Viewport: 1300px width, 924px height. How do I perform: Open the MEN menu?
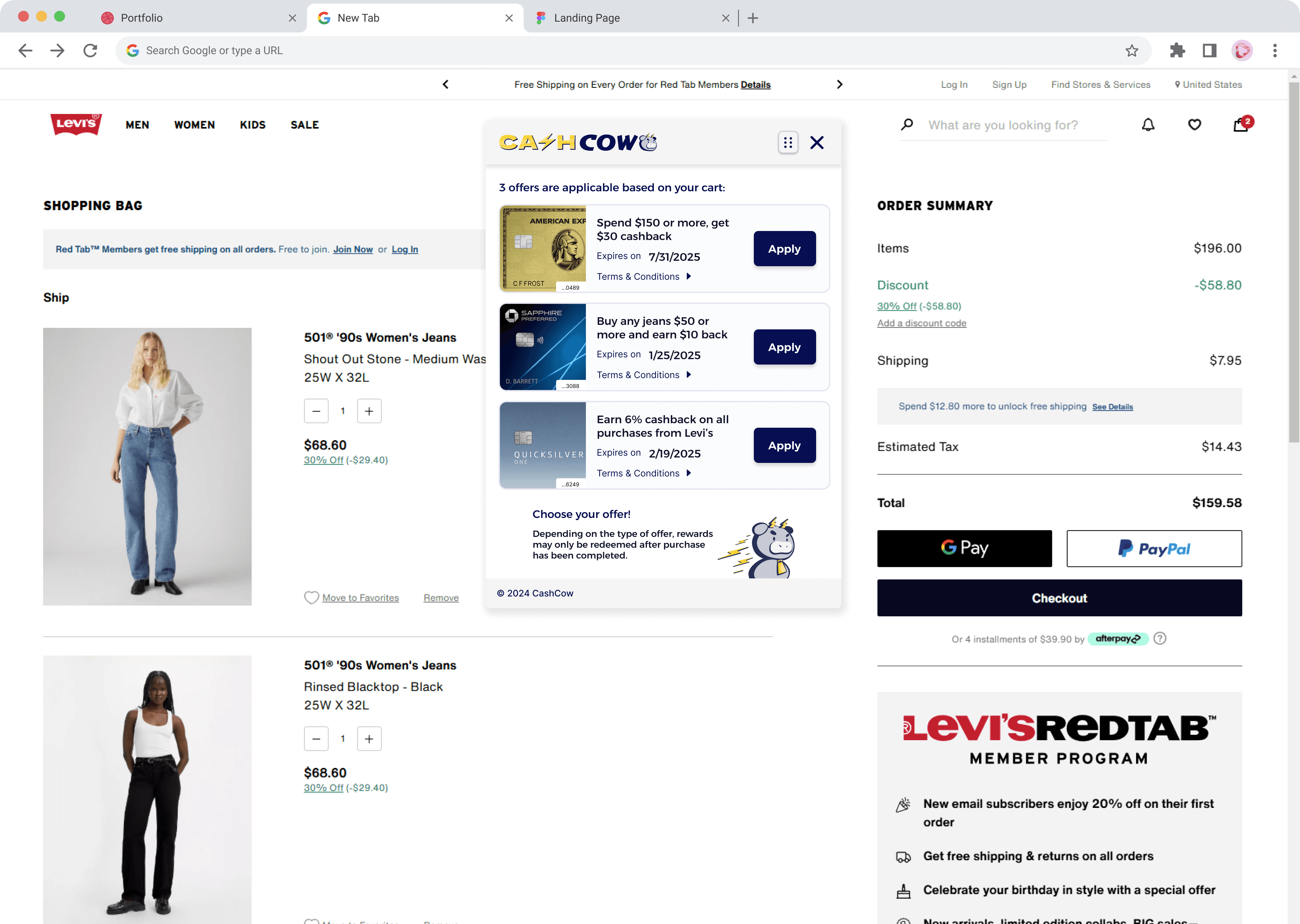137,125
